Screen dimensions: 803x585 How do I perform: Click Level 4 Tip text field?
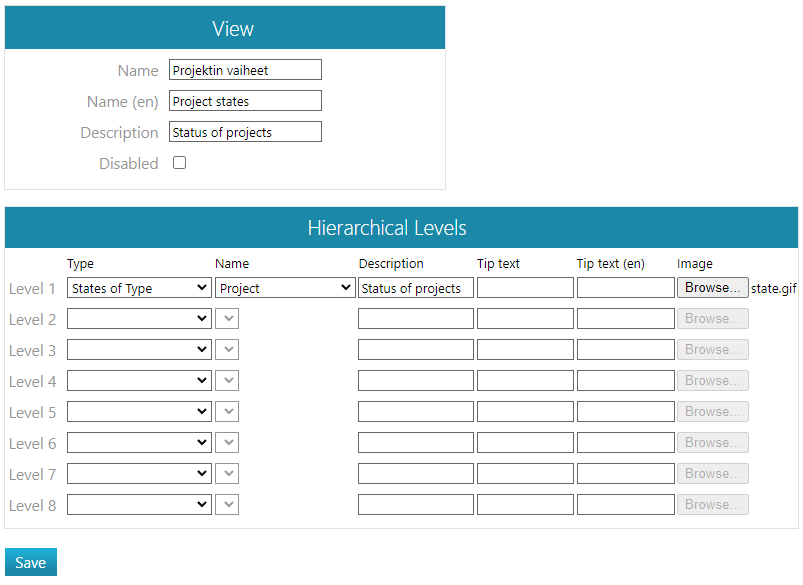[525, 381]
